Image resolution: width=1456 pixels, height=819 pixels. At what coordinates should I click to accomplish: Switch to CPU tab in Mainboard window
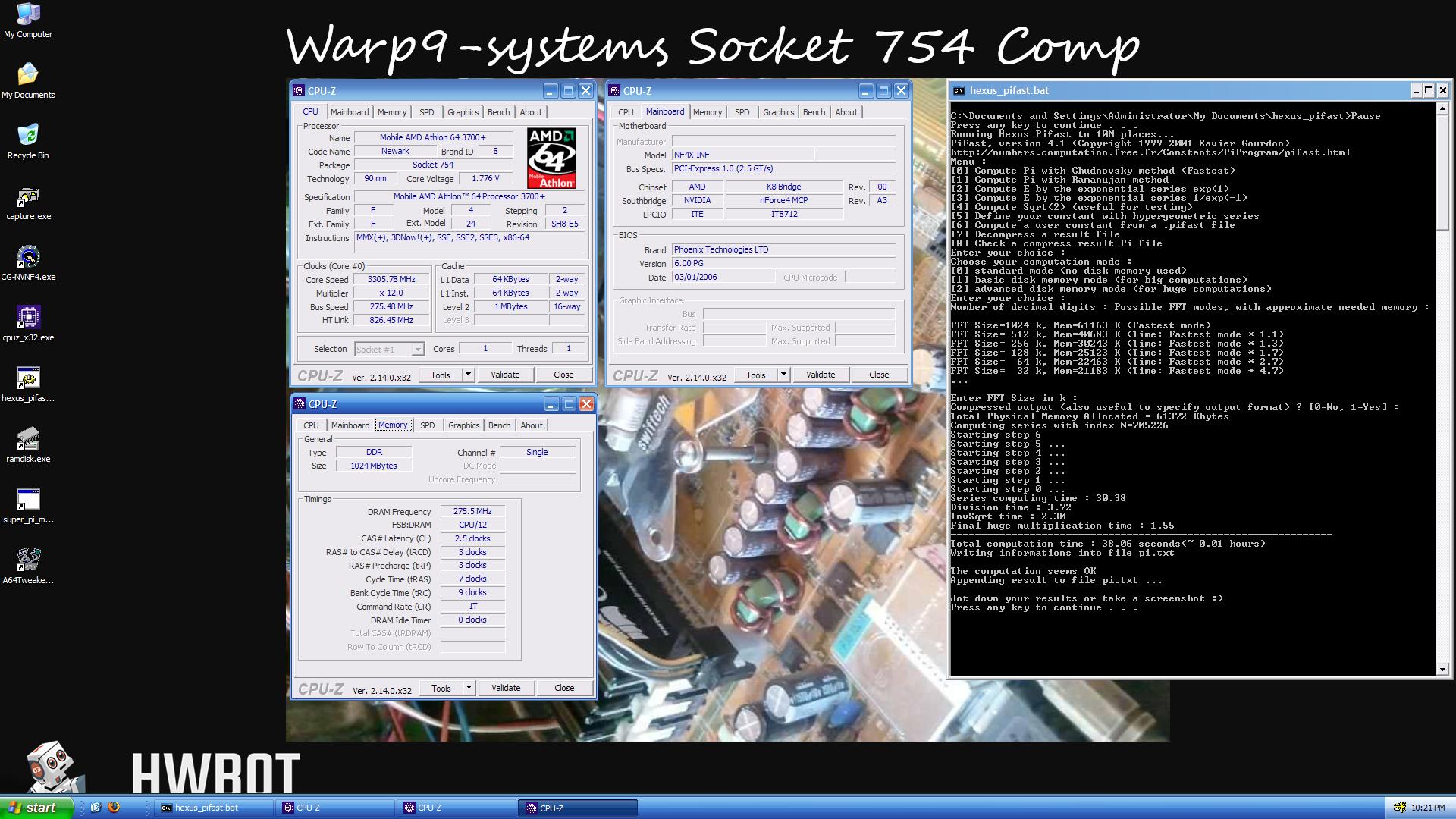click(626, 112)
